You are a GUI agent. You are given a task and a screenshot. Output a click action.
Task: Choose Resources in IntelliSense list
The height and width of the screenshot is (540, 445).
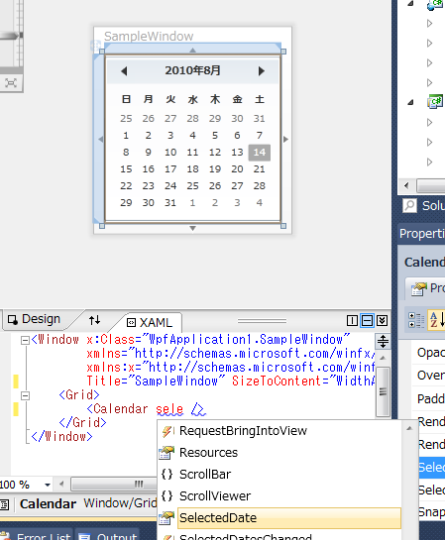pyautogui.click(x=208, y=453)
